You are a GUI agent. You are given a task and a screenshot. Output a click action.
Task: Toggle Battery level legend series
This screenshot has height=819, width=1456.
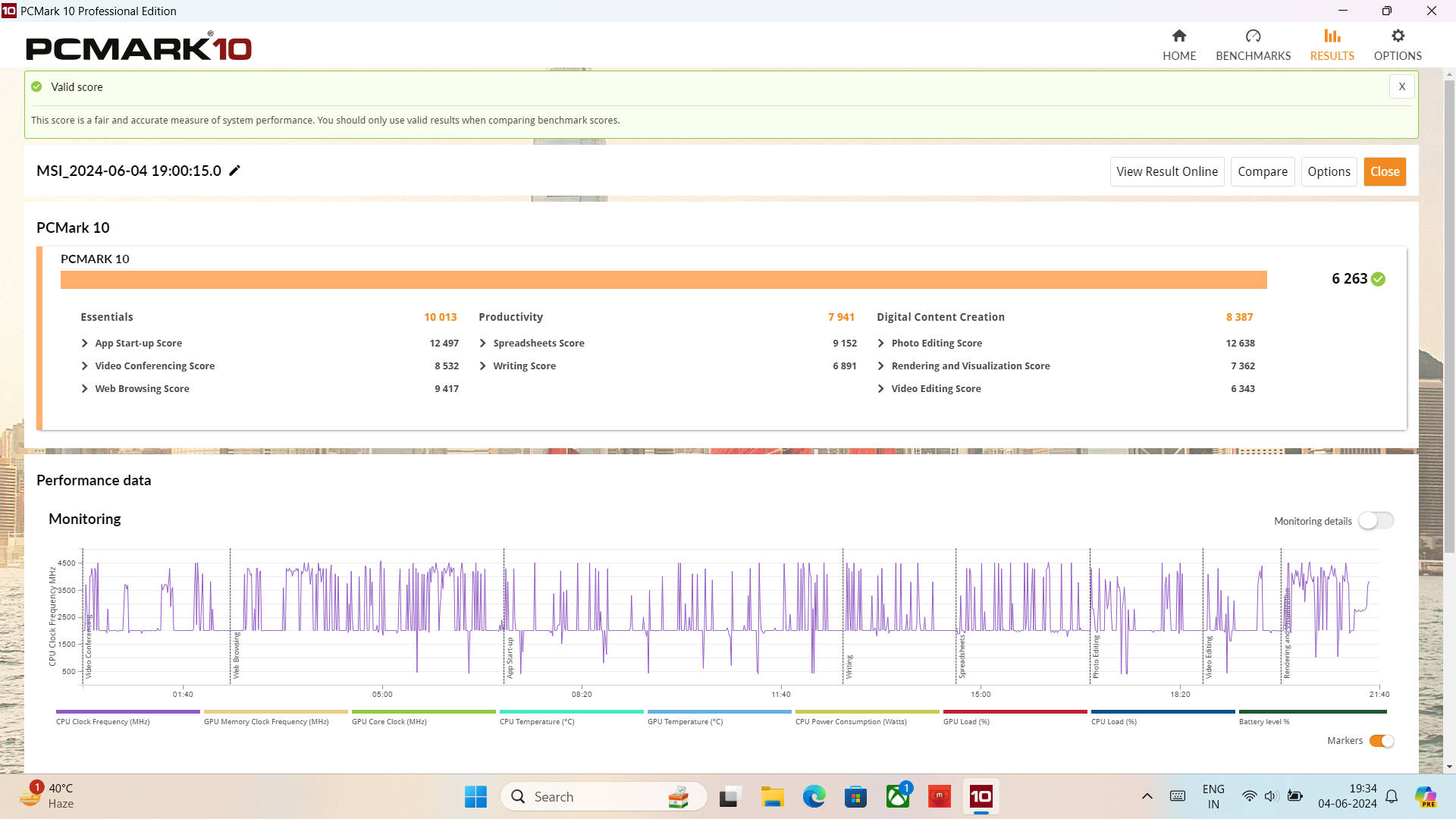click(1313, 717)
